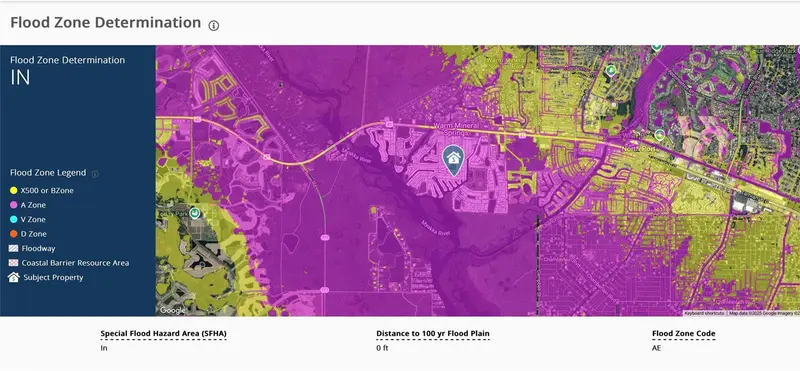Click the Map data 2025 Google attribution
This screenshot has width=800, height=371.
[x=764, y=313]
